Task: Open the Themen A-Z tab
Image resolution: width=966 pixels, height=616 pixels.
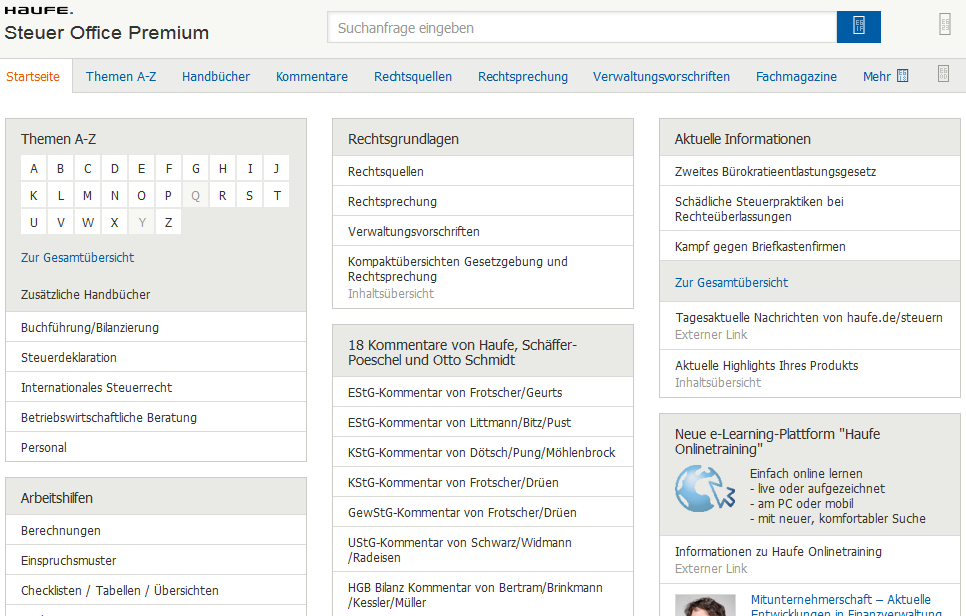Action: [x=121, y=76]
